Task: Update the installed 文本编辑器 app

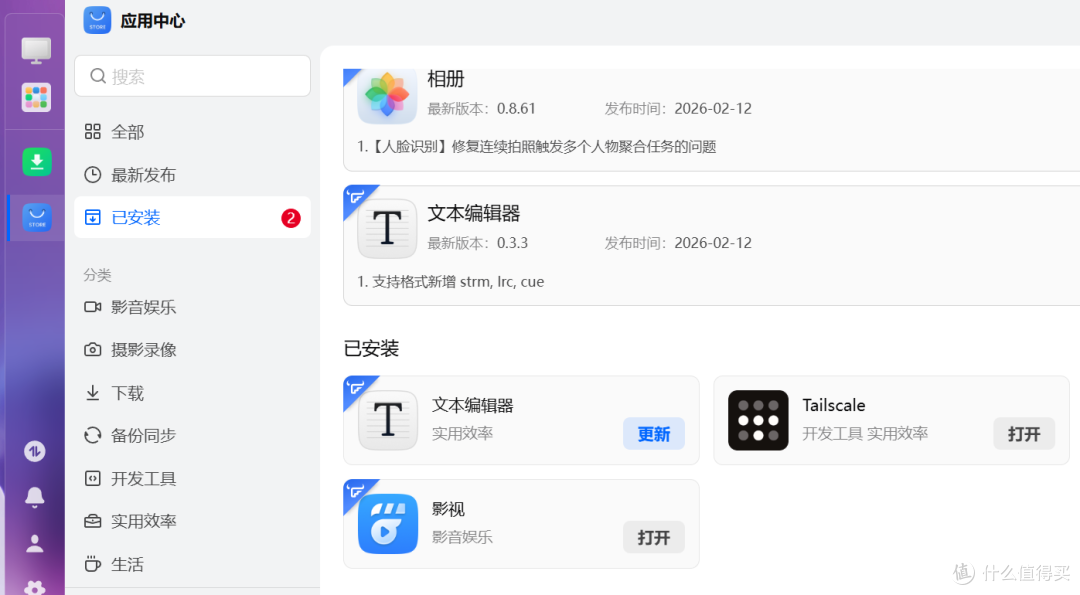Action: point(654,434)
